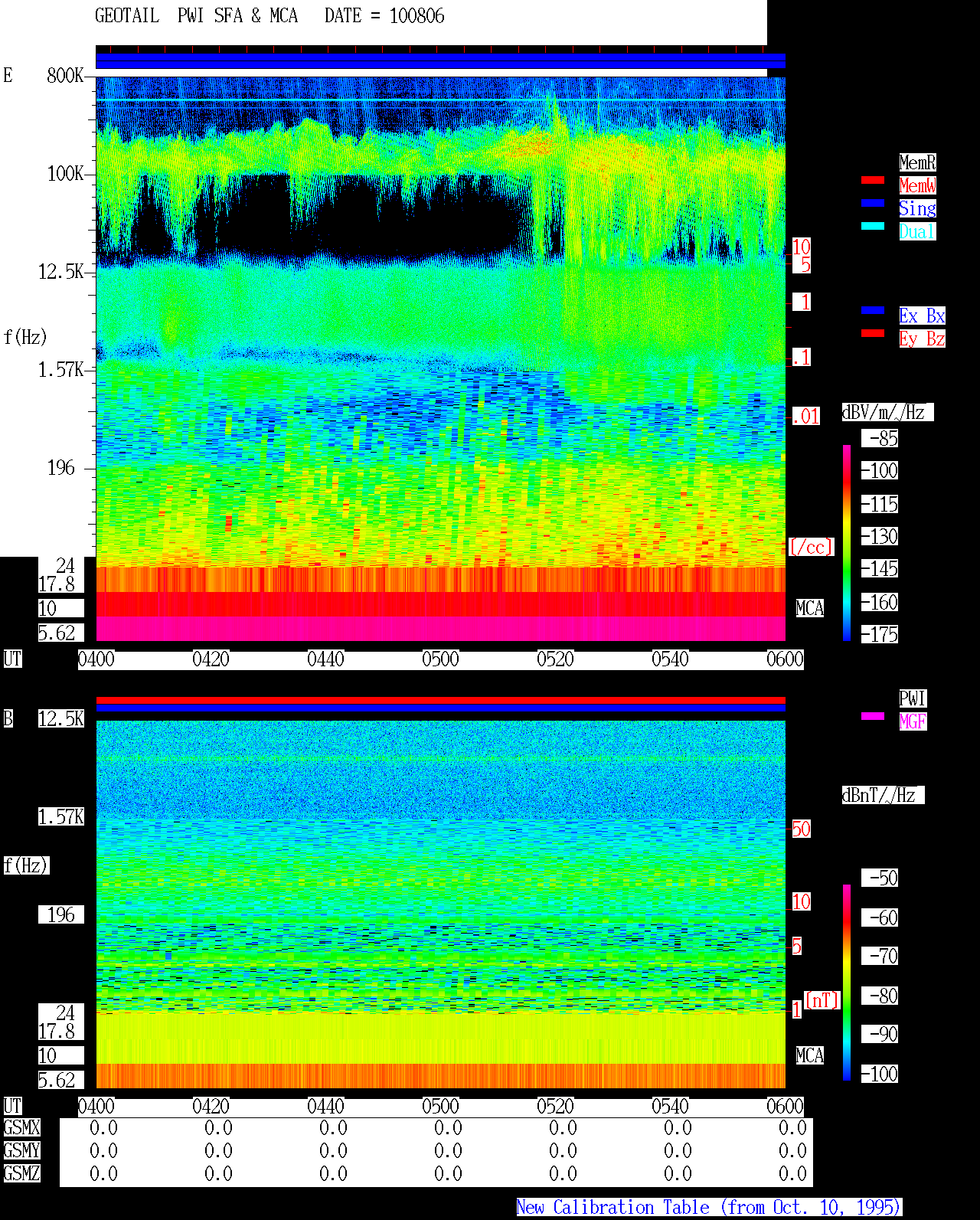Click the [/cc] density scale label
This screenshot has height=1220, width=980.
[811, 548]
